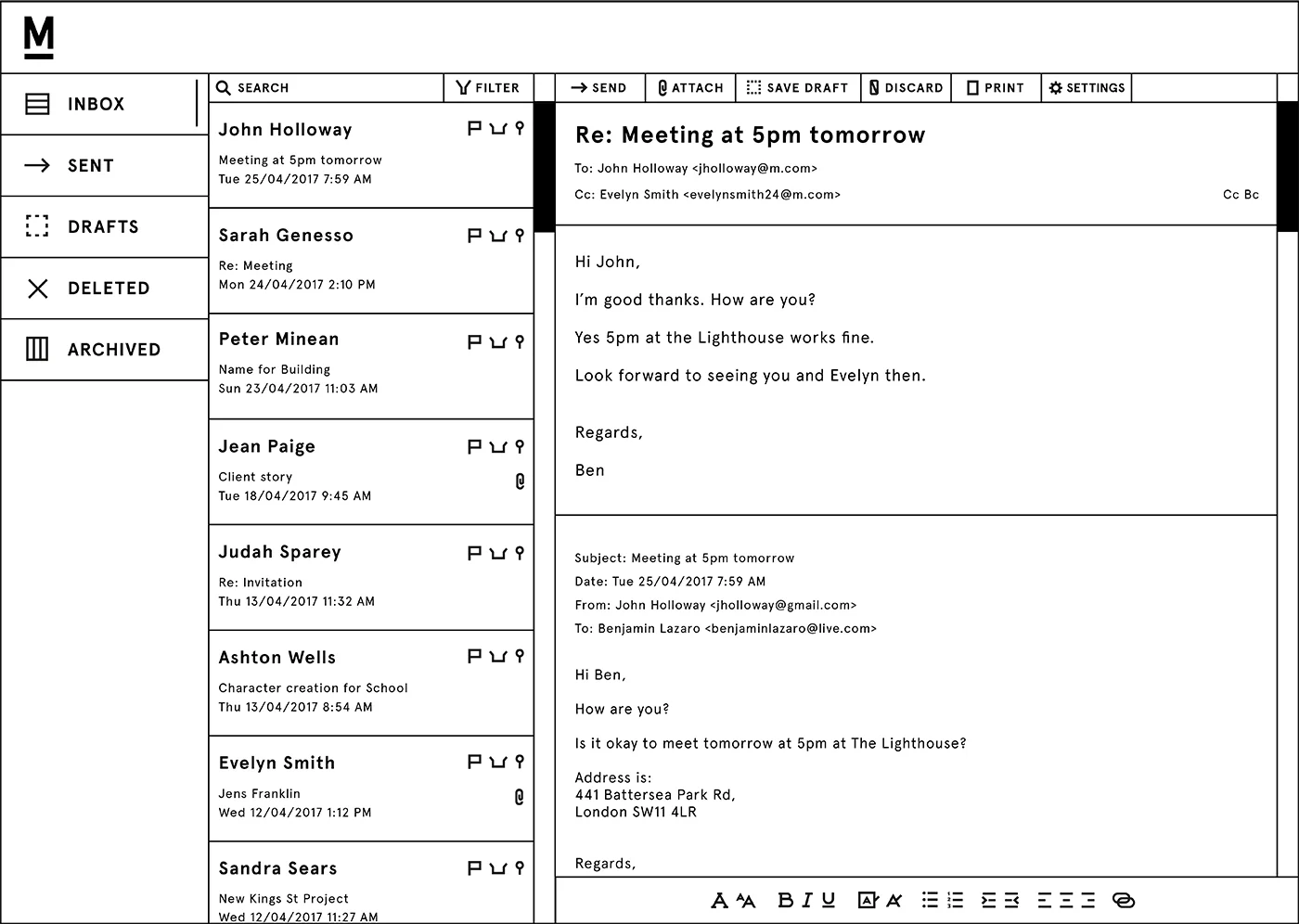Screen dimensions: 1299x924
Task: Click the message subject line
Action: click(750, 135)
